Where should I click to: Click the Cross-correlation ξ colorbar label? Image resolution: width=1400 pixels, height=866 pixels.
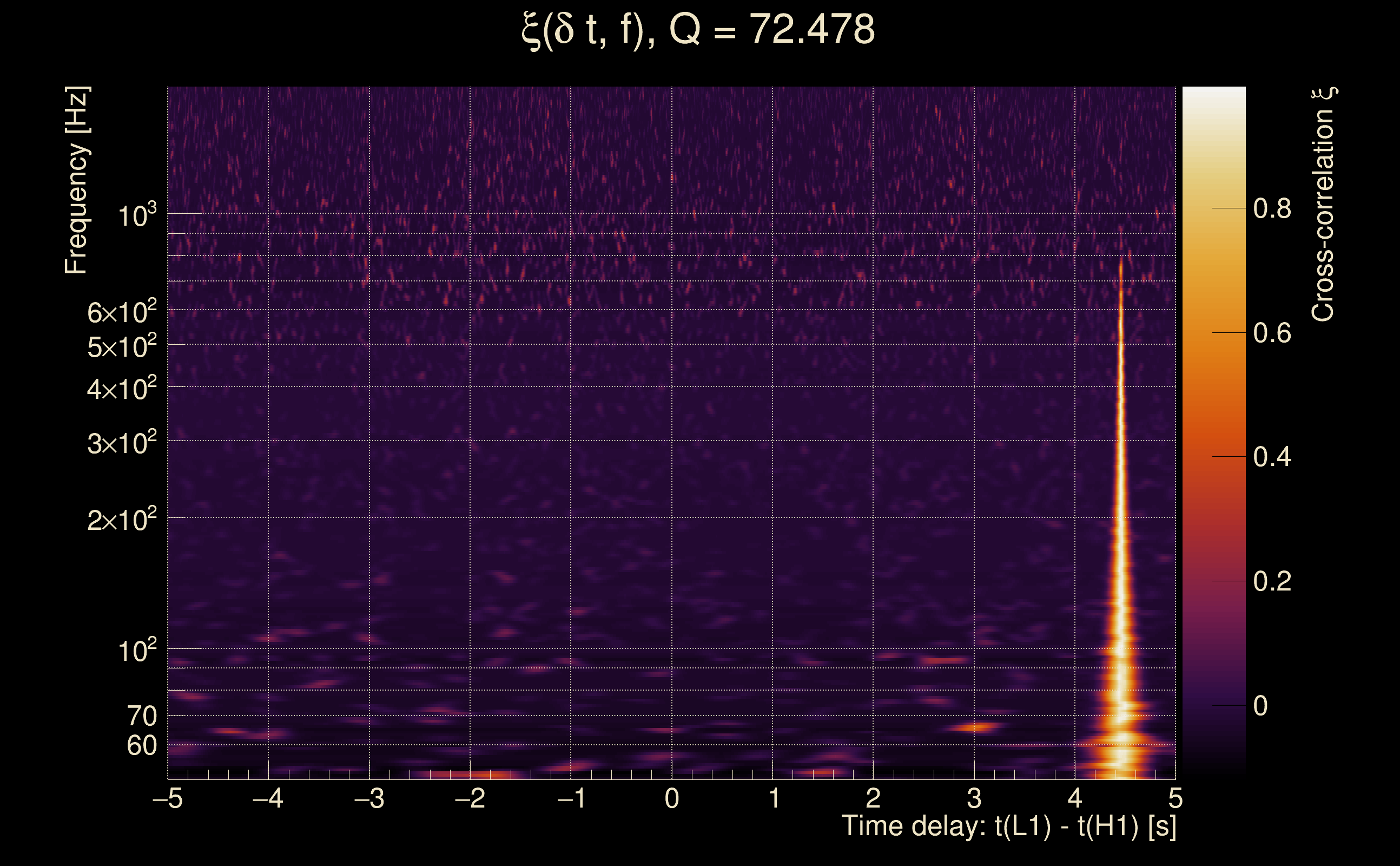pos(1323,205)
